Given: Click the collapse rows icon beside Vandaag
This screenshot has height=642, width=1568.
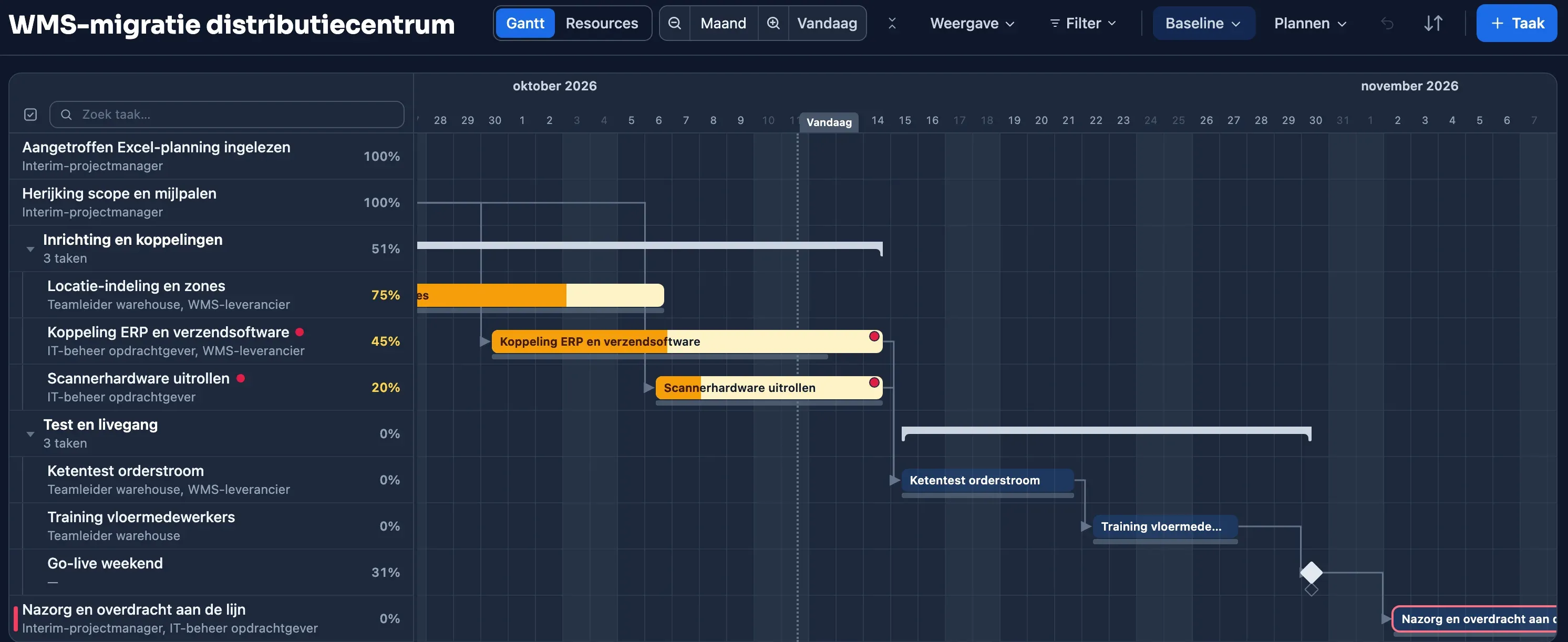Looking at the screenshot, I should [x=892, y=23].
